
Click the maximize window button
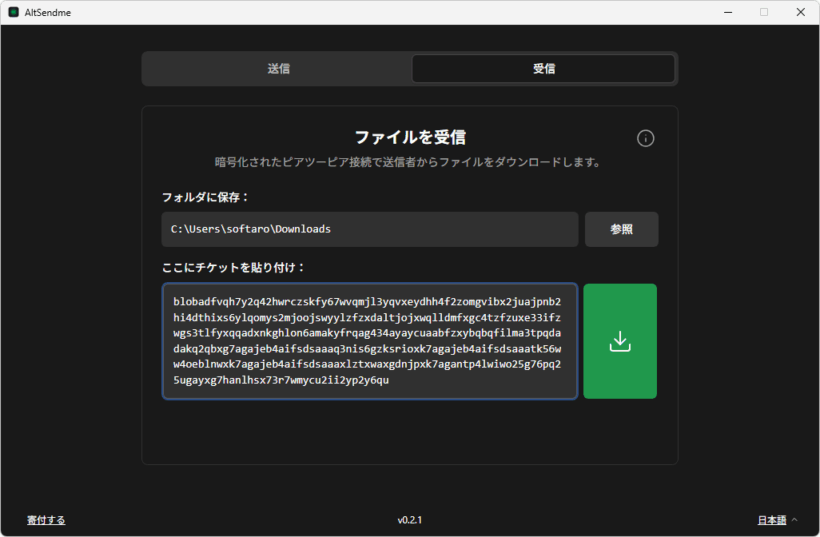tap(764, 12)
